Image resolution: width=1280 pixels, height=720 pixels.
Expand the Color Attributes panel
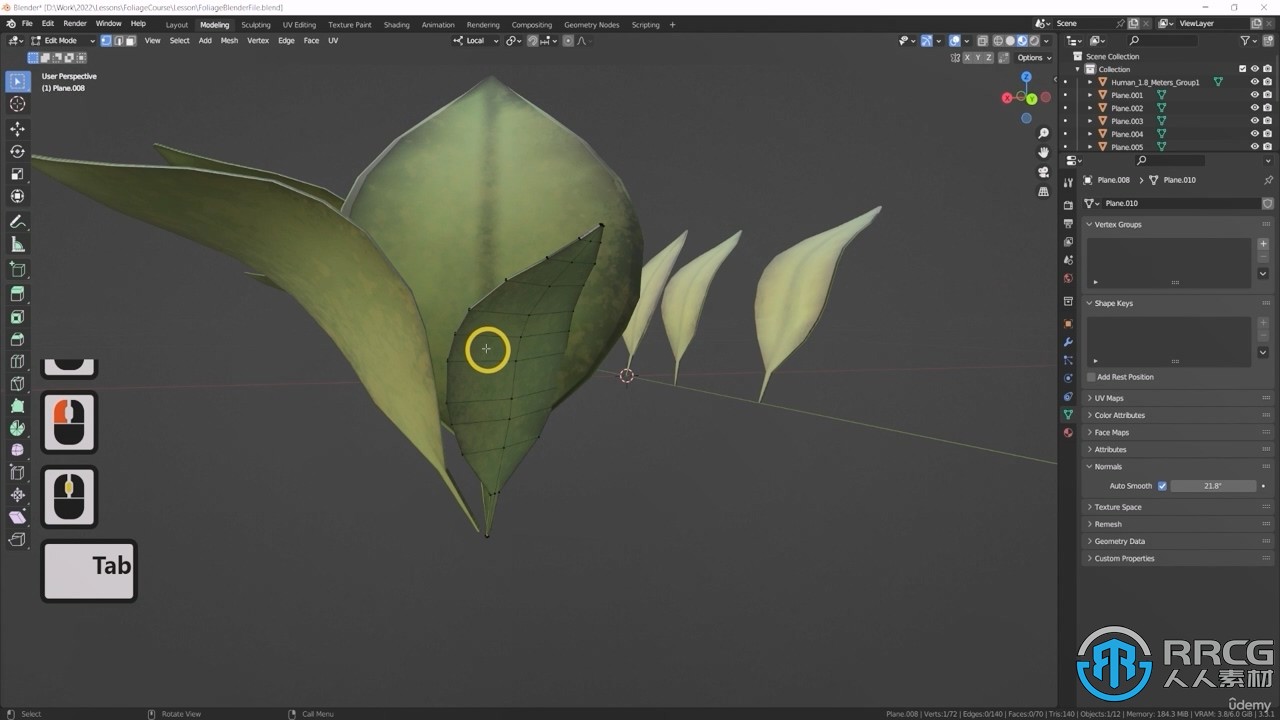point(1119,415)
